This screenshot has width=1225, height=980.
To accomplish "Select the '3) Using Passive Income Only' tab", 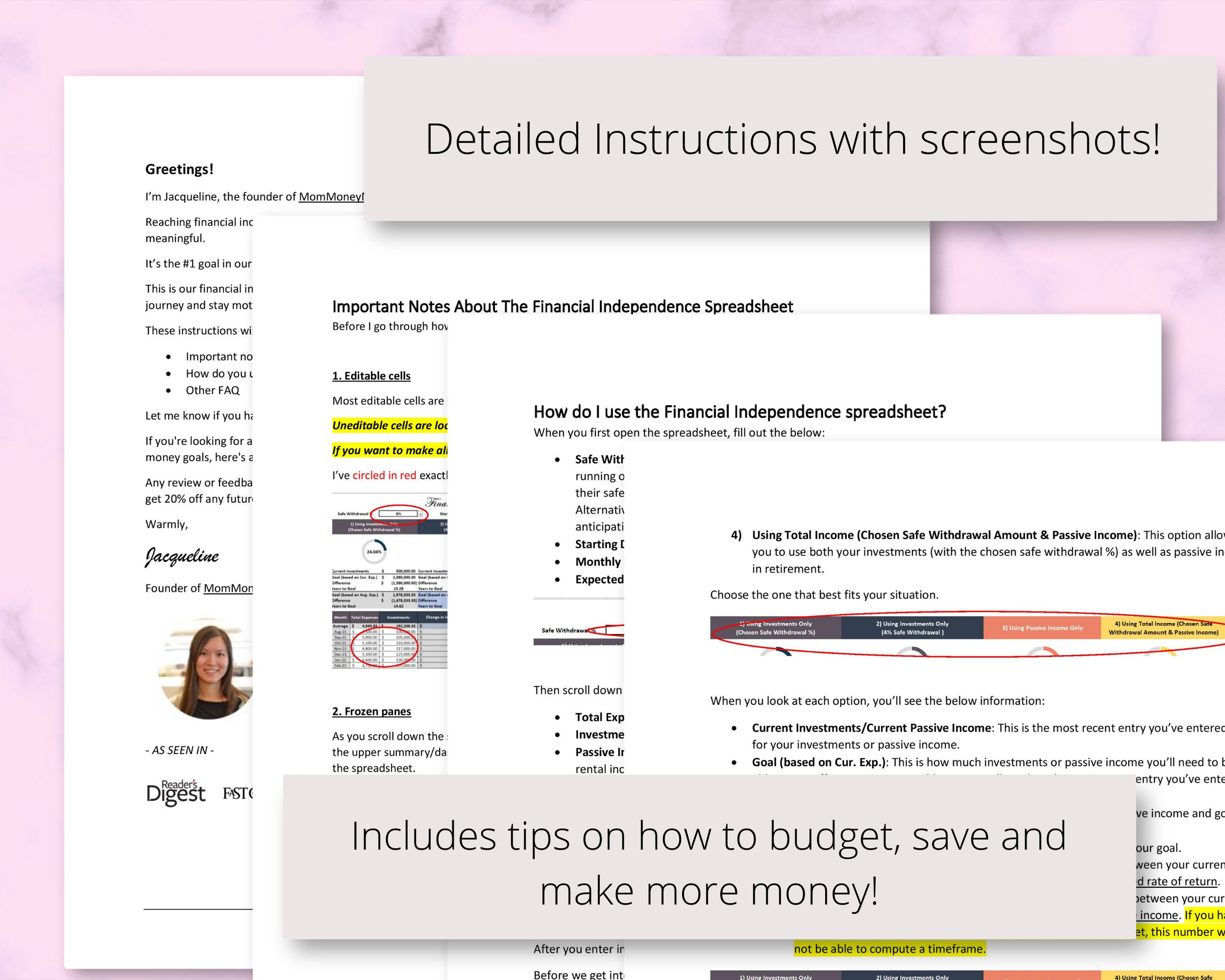I will (x=1043, y=628).
